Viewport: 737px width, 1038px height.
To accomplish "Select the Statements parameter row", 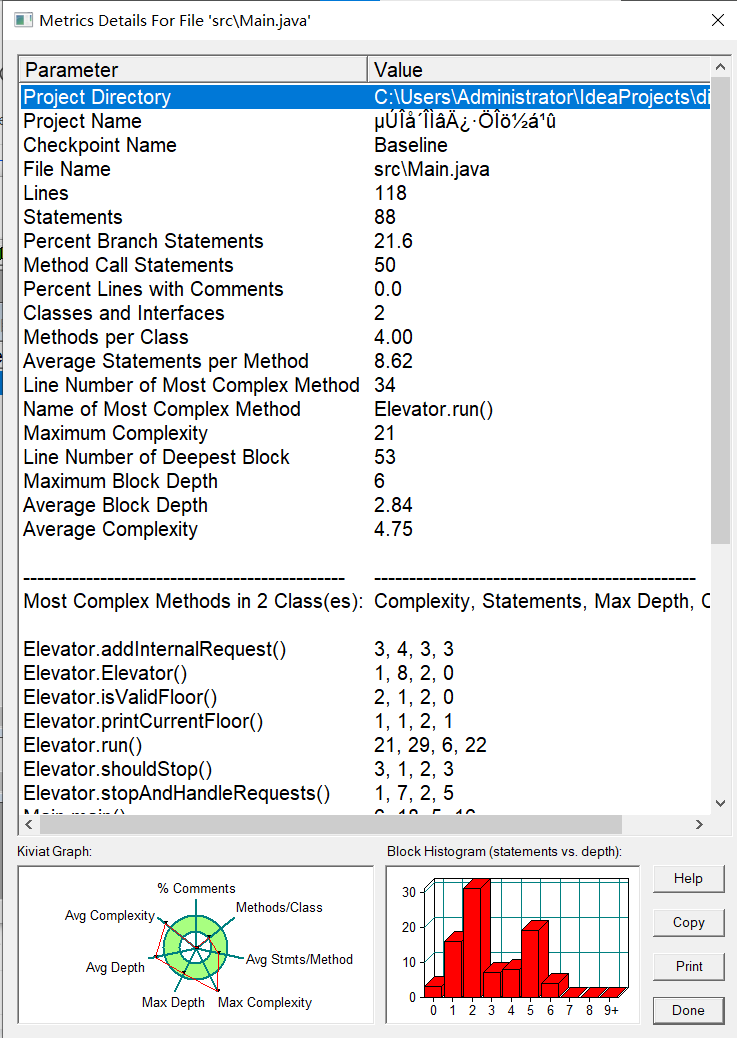I will tap(365, 217).
